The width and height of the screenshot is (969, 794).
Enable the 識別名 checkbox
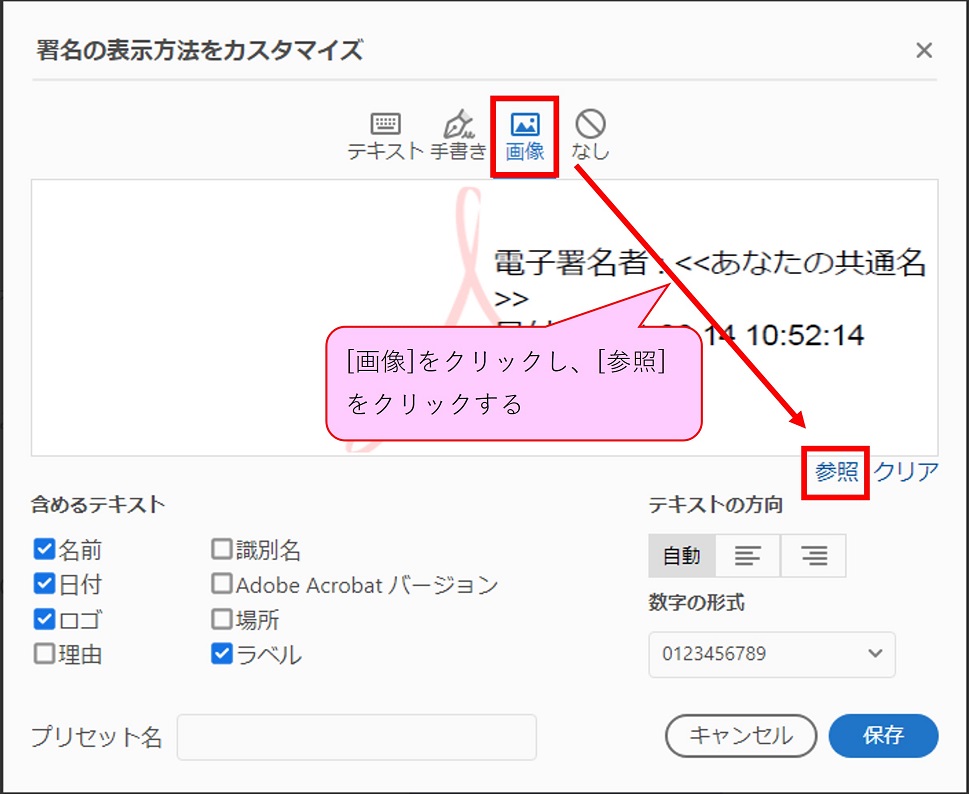point(221,550)
